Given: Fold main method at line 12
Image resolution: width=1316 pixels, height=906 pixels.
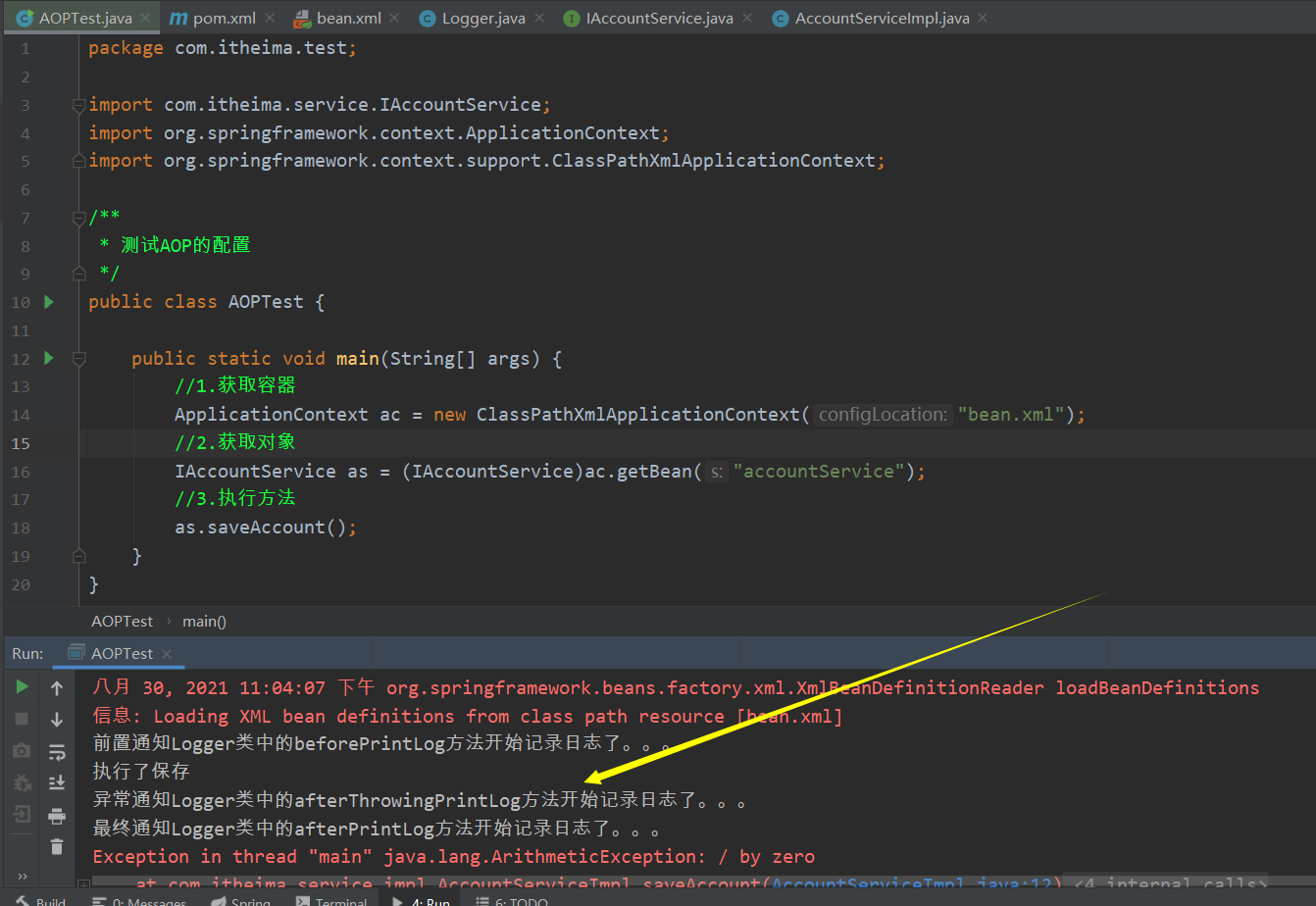Looking at the screenshot, I should 79,359.
